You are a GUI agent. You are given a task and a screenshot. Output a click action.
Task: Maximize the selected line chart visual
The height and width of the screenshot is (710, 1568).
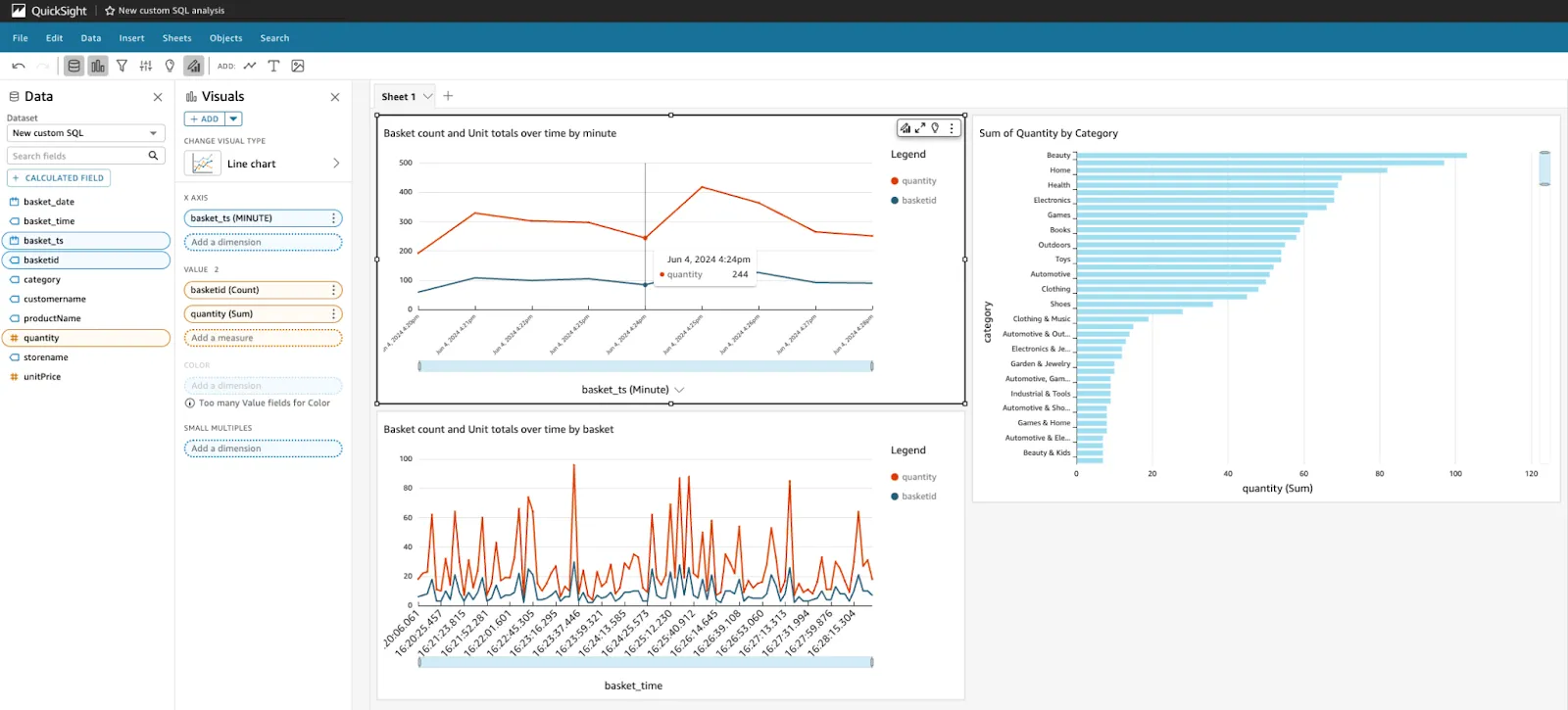click(x=920, y=128)
